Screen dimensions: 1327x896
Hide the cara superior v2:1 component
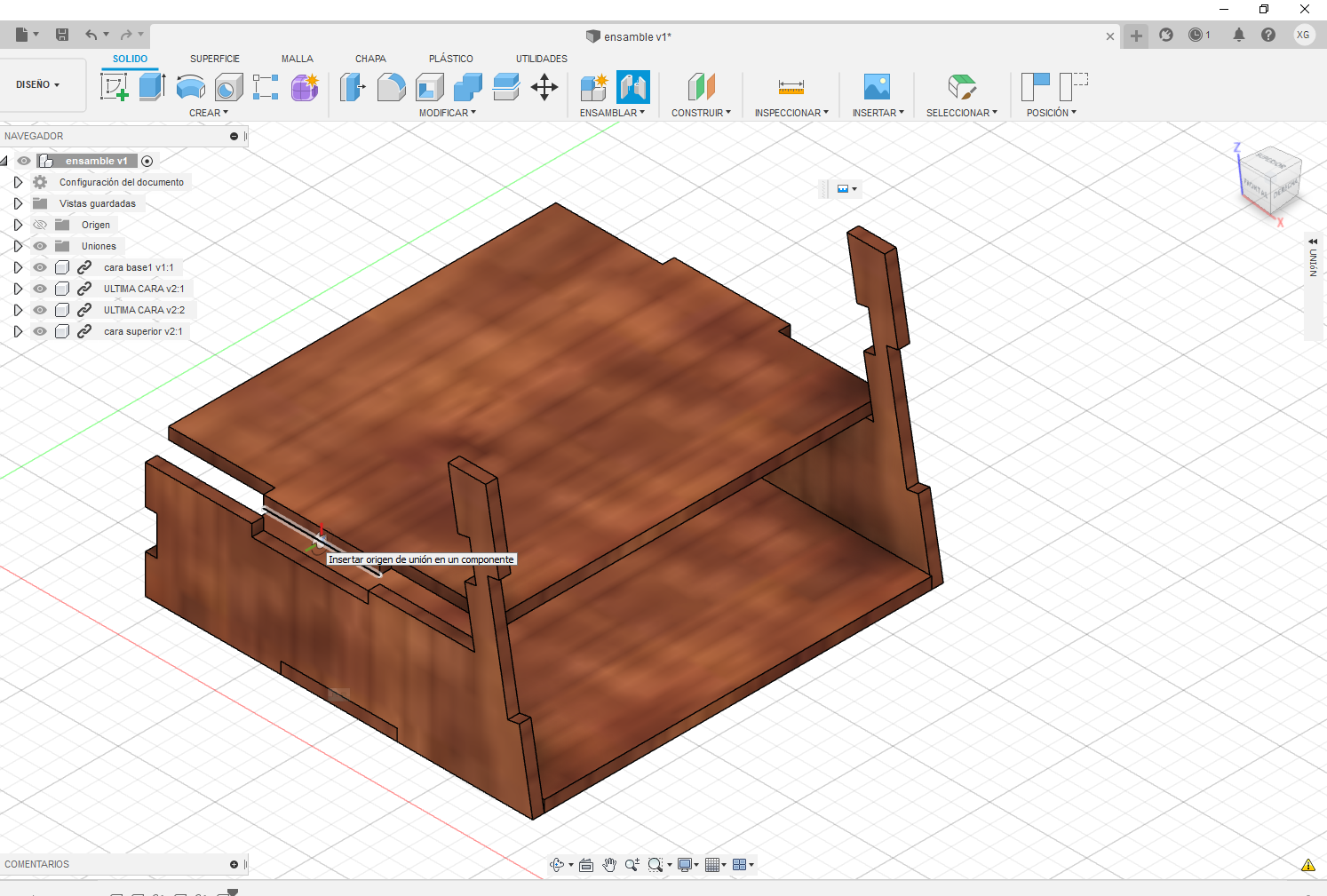[x=40, y=331]
